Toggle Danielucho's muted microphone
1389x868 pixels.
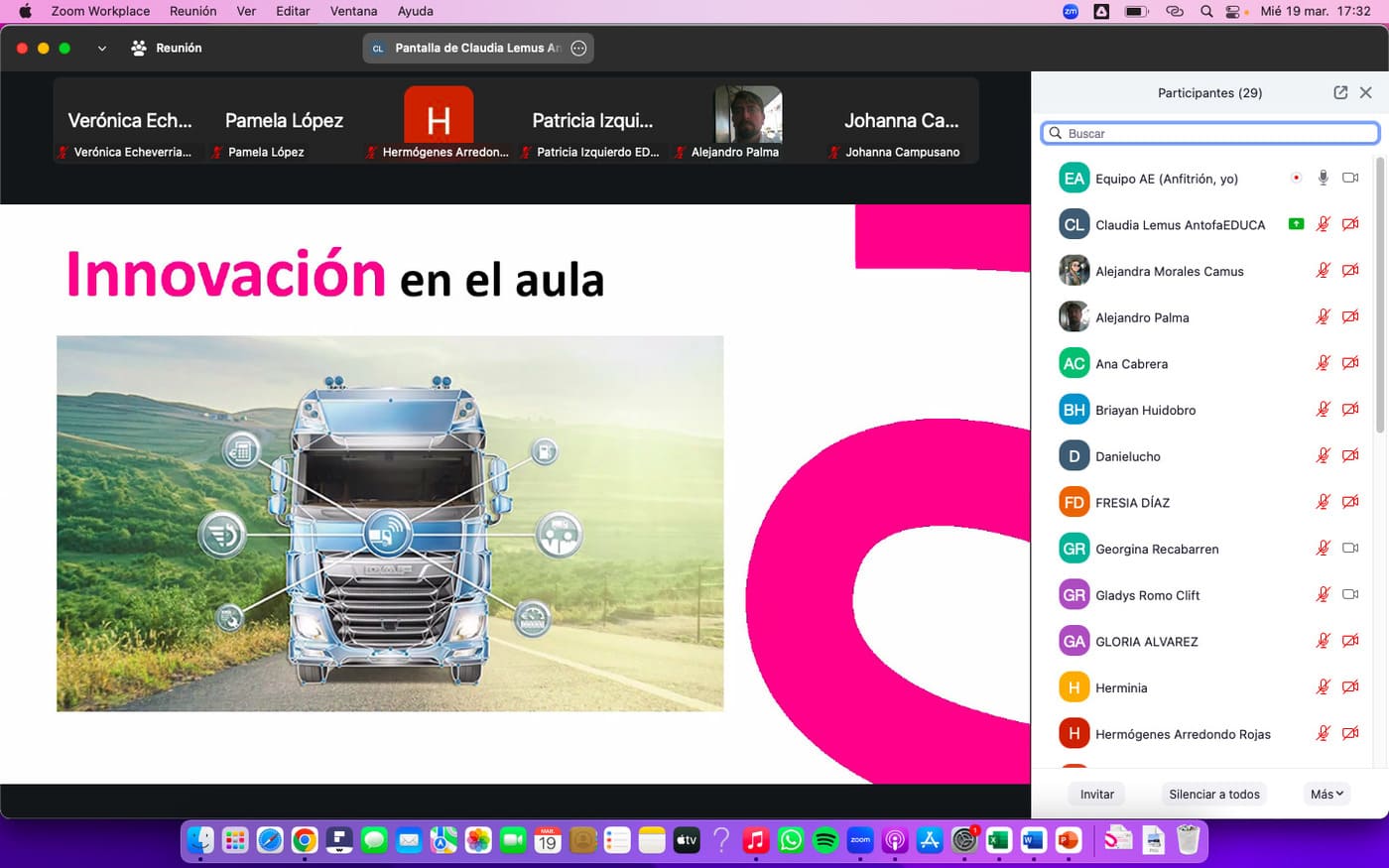(x=1323, y=456)
